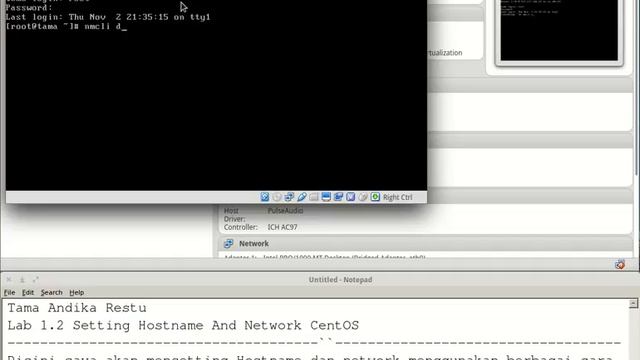Toggle mouse integration indicator in VM status bar

tap(363, 197)
